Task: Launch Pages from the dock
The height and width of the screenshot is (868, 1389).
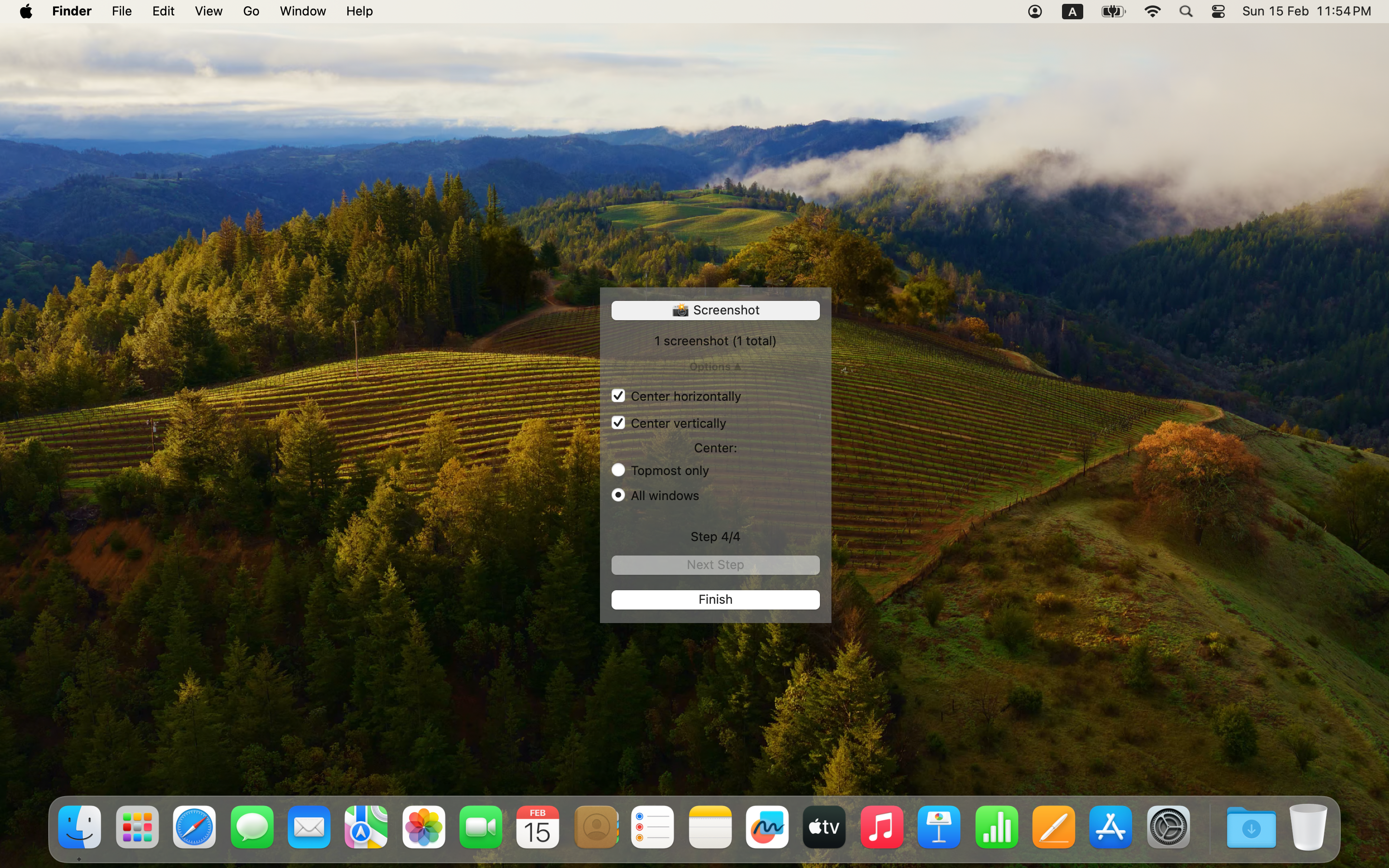Action: [x=1053, y=827]
